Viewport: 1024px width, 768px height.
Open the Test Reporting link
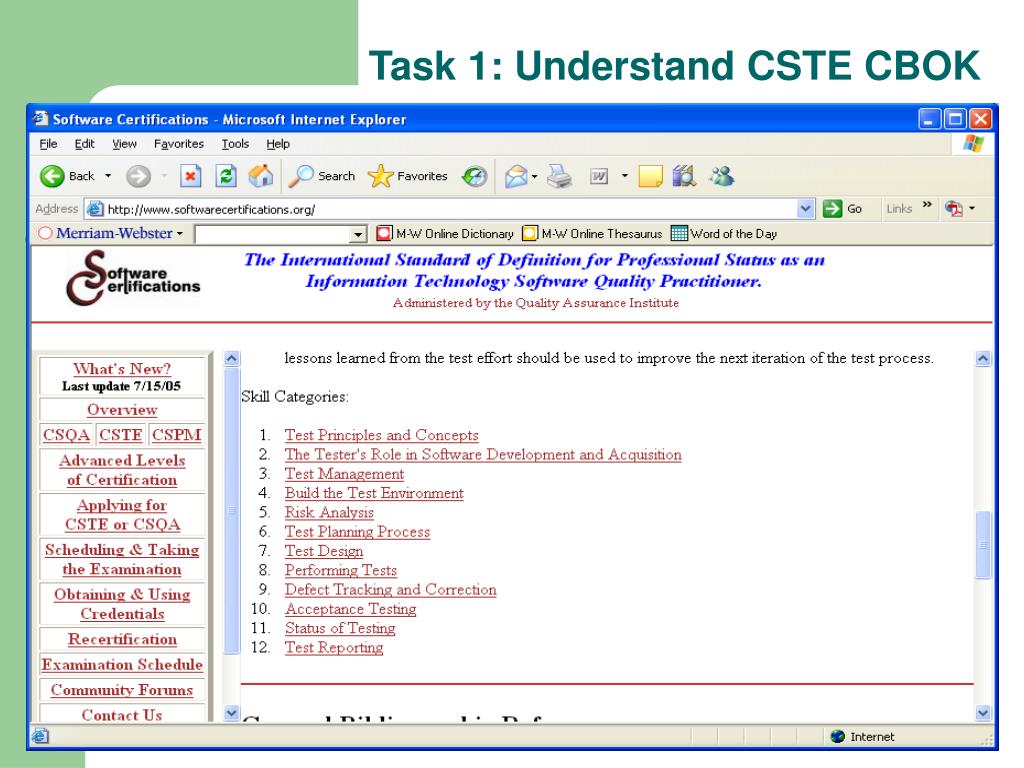pos(334,647)
